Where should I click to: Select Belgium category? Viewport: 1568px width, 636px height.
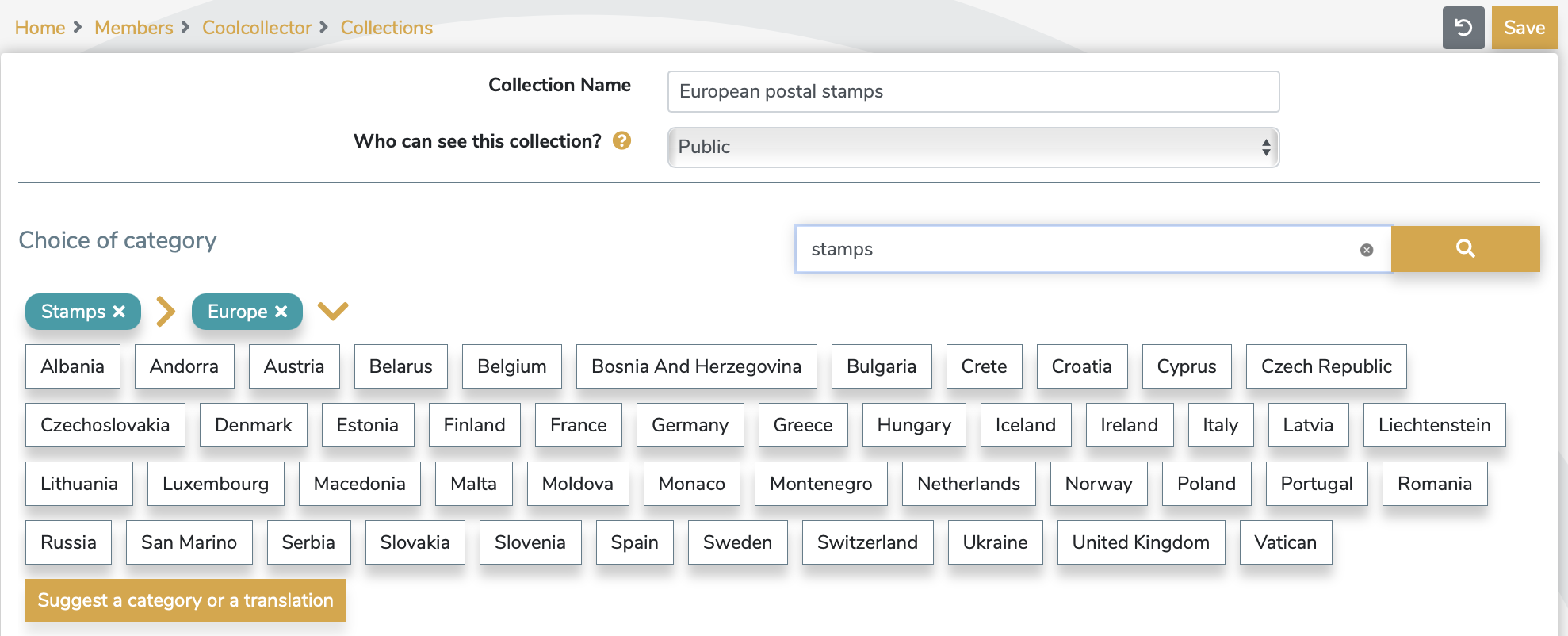512,366
